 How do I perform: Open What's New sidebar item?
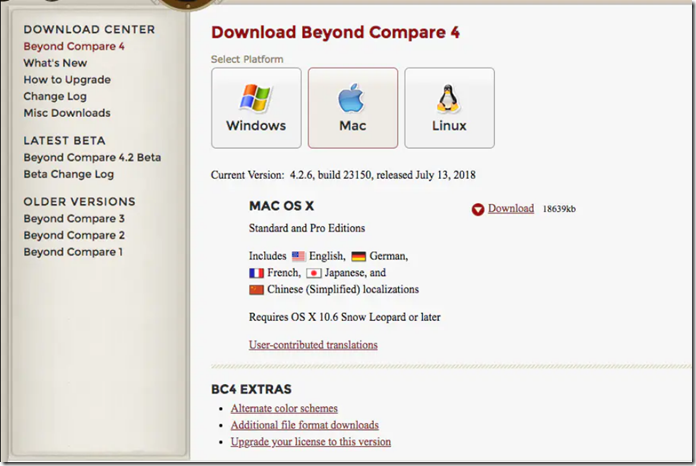[x=55, y=63]
